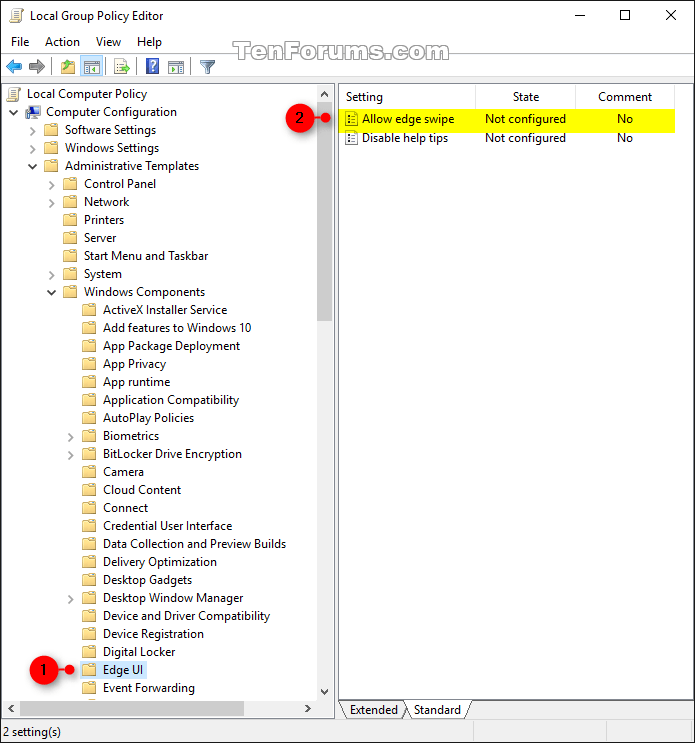
Task: Collapse the Windows Components node
Action: [52, 292]
